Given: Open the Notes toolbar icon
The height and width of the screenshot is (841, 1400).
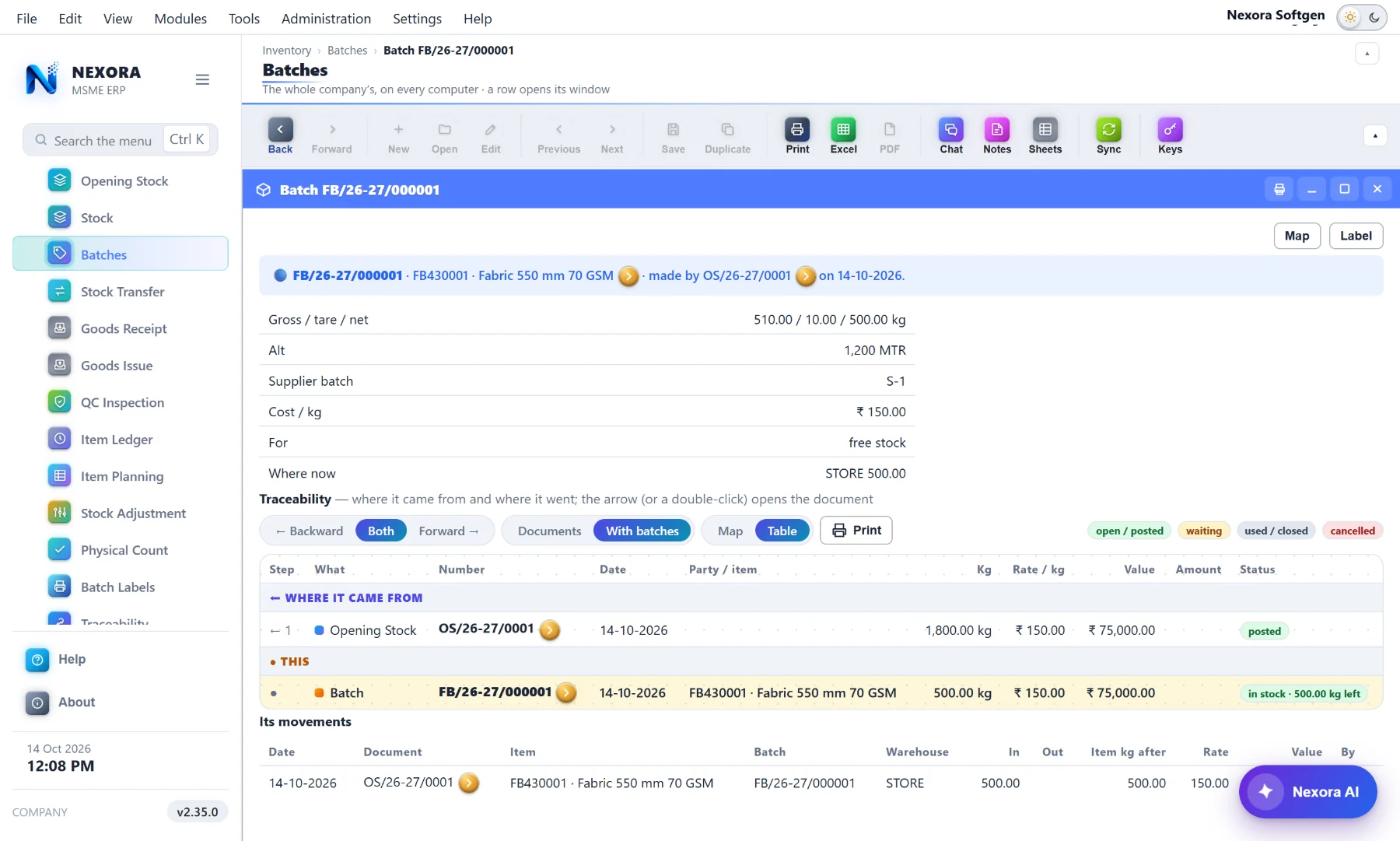Looking at the screenshot, I should 997,136.
